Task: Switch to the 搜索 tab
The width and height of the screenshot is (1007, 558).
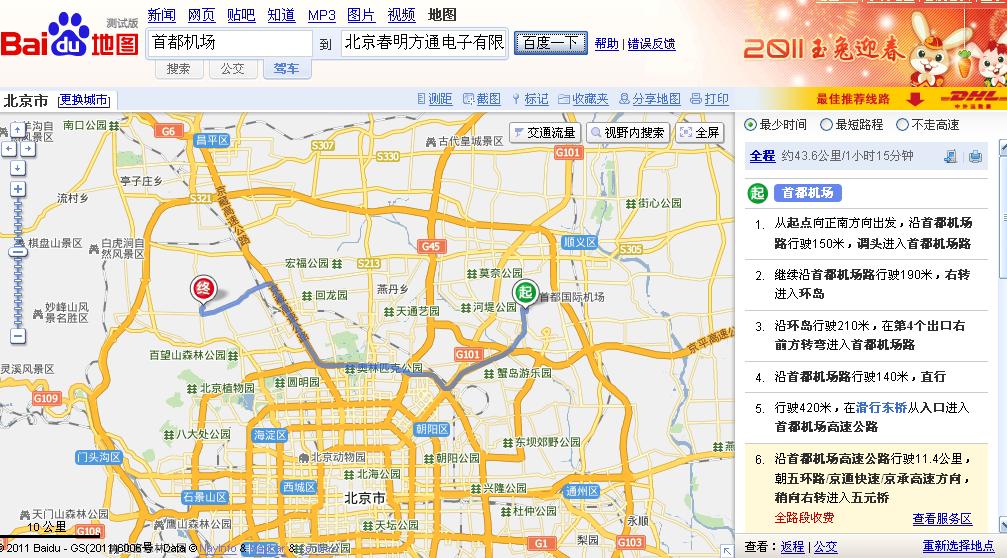Action: point(179,69)
